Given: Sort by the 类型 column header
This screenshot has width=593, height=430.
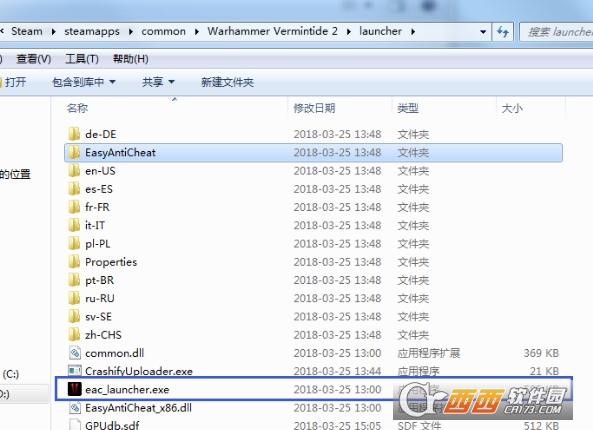Looking at the screenshot, I should tap(408, 109).
